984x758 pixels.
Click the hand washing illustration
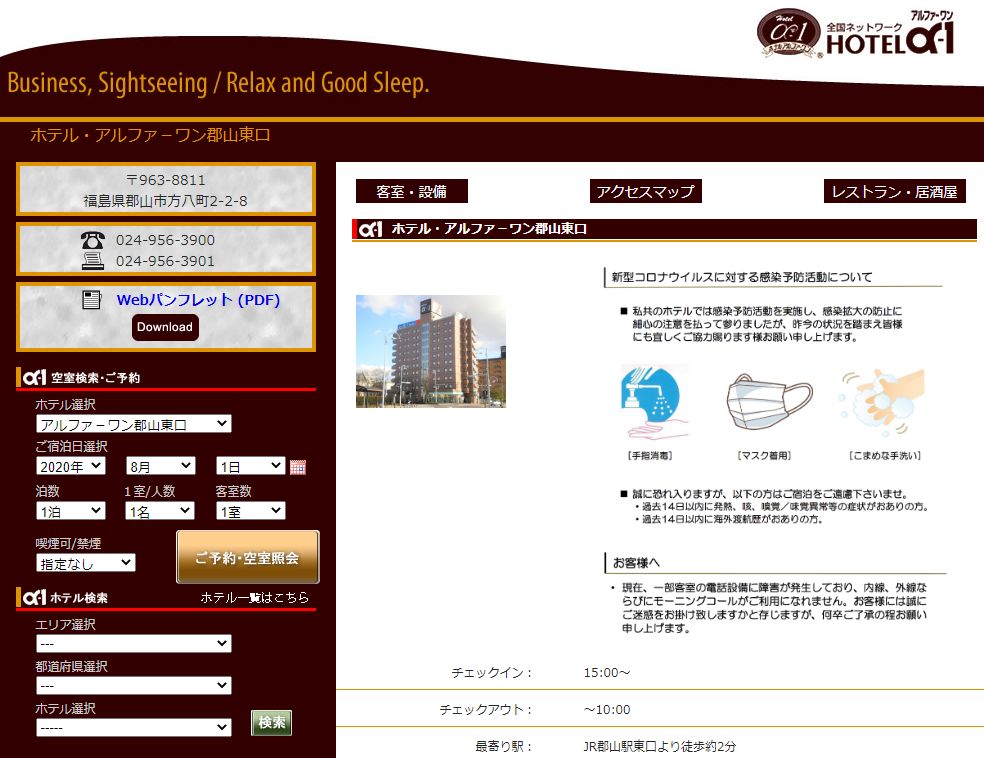pos(882,402)
